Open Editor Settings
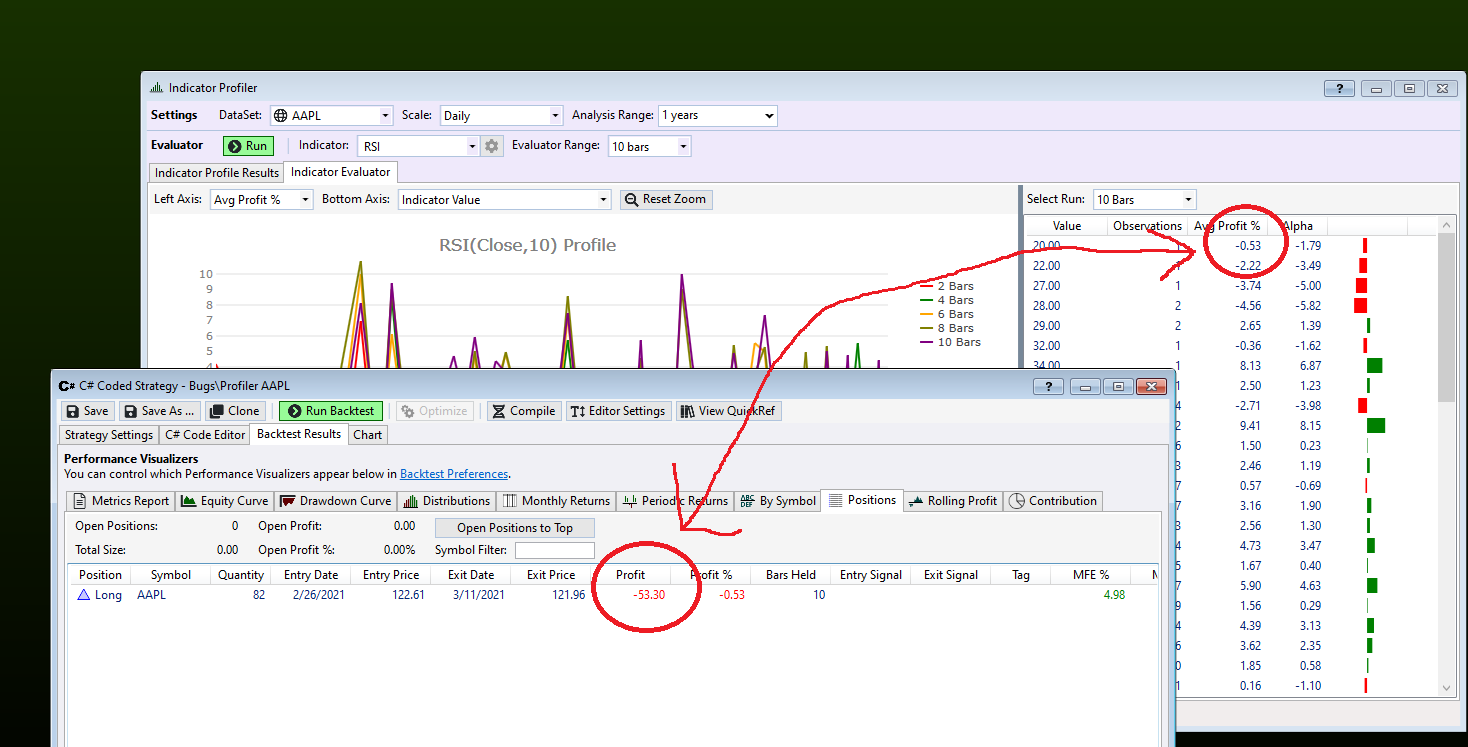1468x747 pixels. pyautogui.click(x=618, y=410)
